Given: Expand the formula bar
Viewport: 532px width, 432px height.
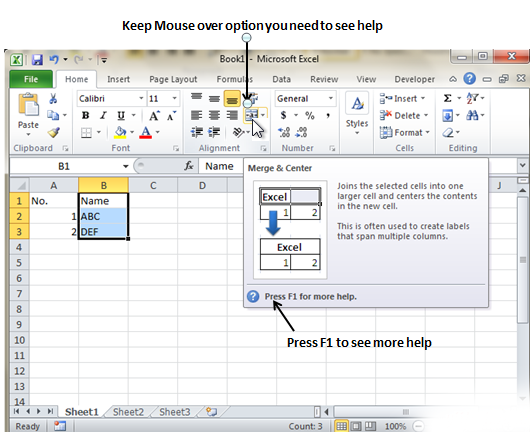Looking at the screenshot, I should 522,166.
